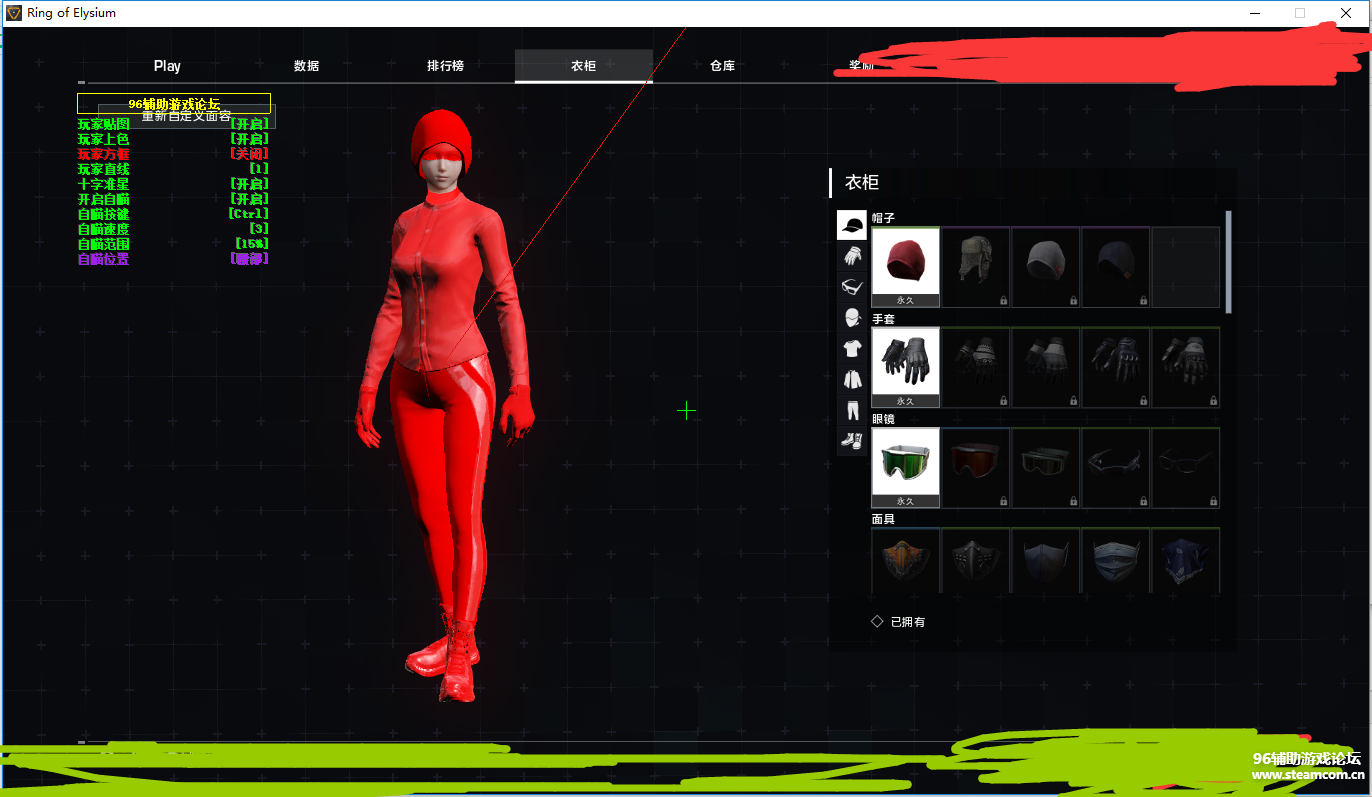Choose the plain dark cloth mask

click(1046, 561)
